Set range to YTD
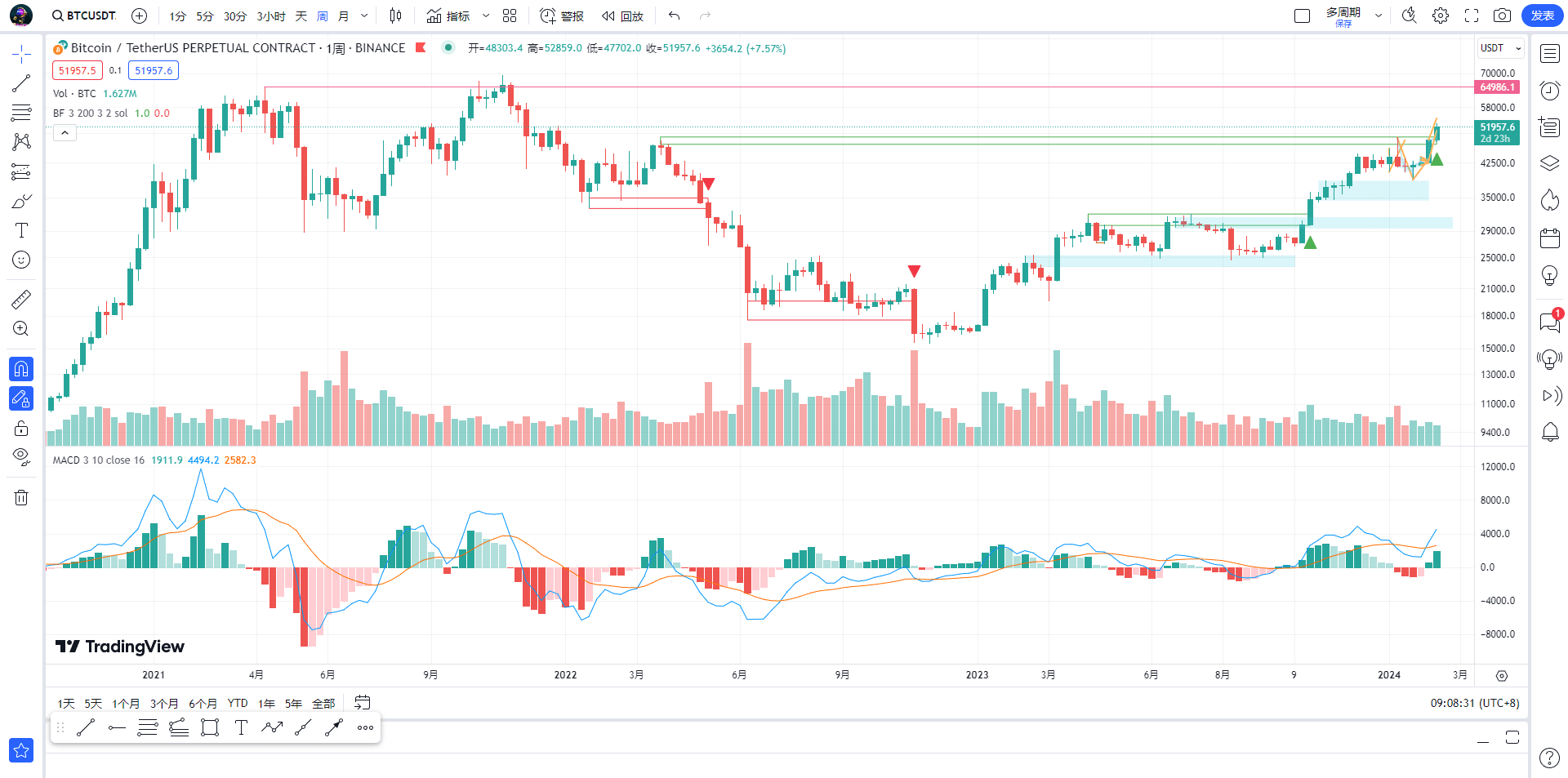This screenshot has height=778, width=1568. point(238,703)
